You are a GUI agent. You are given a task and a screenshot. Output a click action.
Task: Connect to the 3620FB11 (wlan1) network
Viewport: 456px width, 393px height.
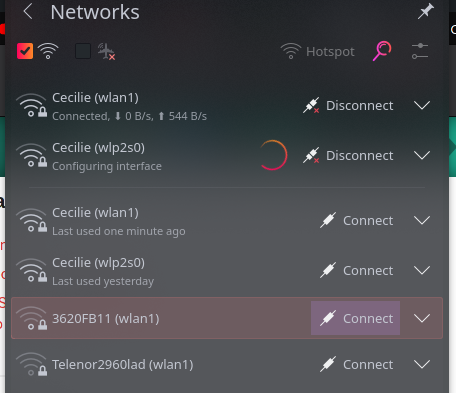point(356,318)
